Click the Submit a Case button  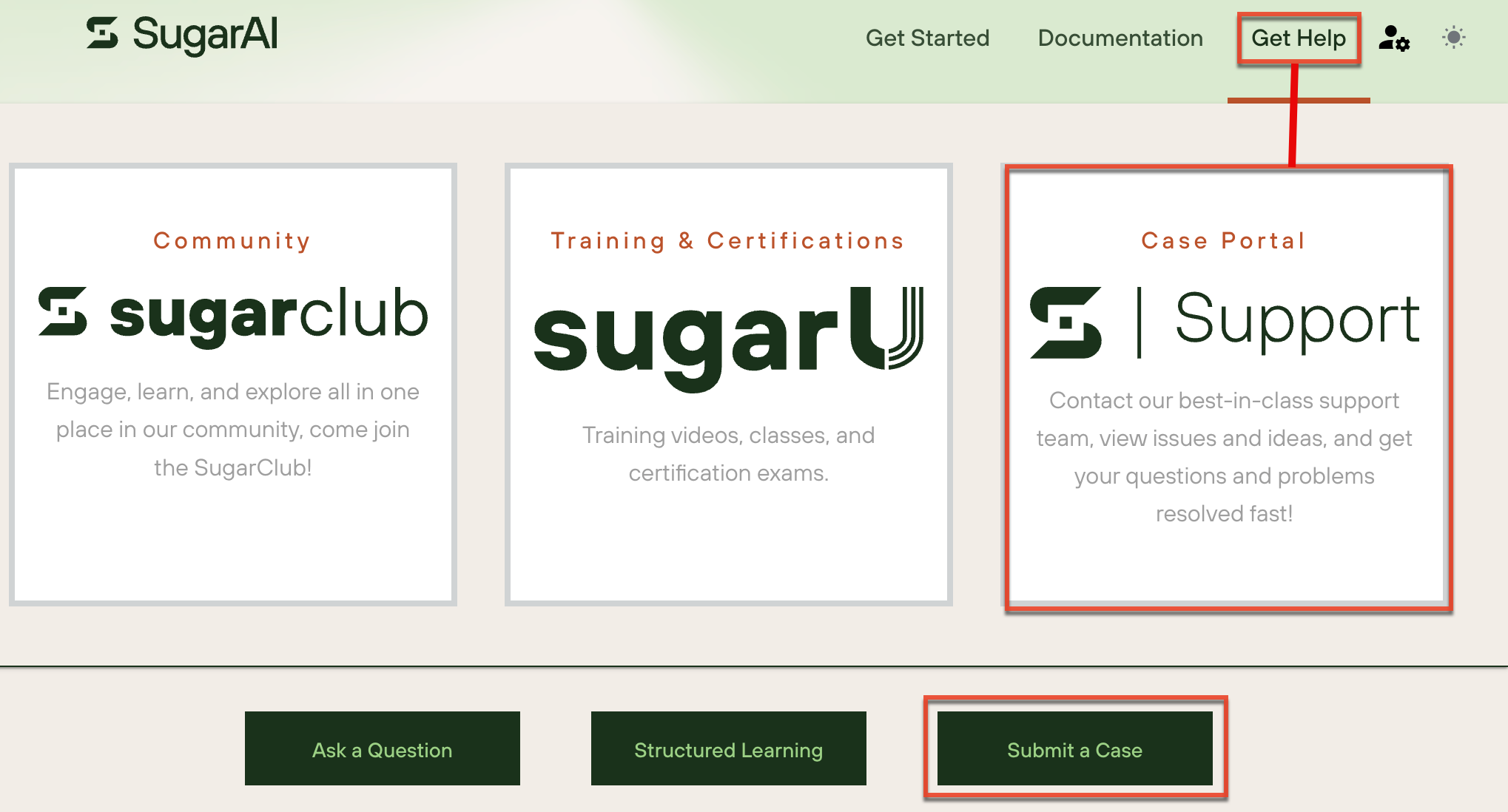tap(1075, 748)
